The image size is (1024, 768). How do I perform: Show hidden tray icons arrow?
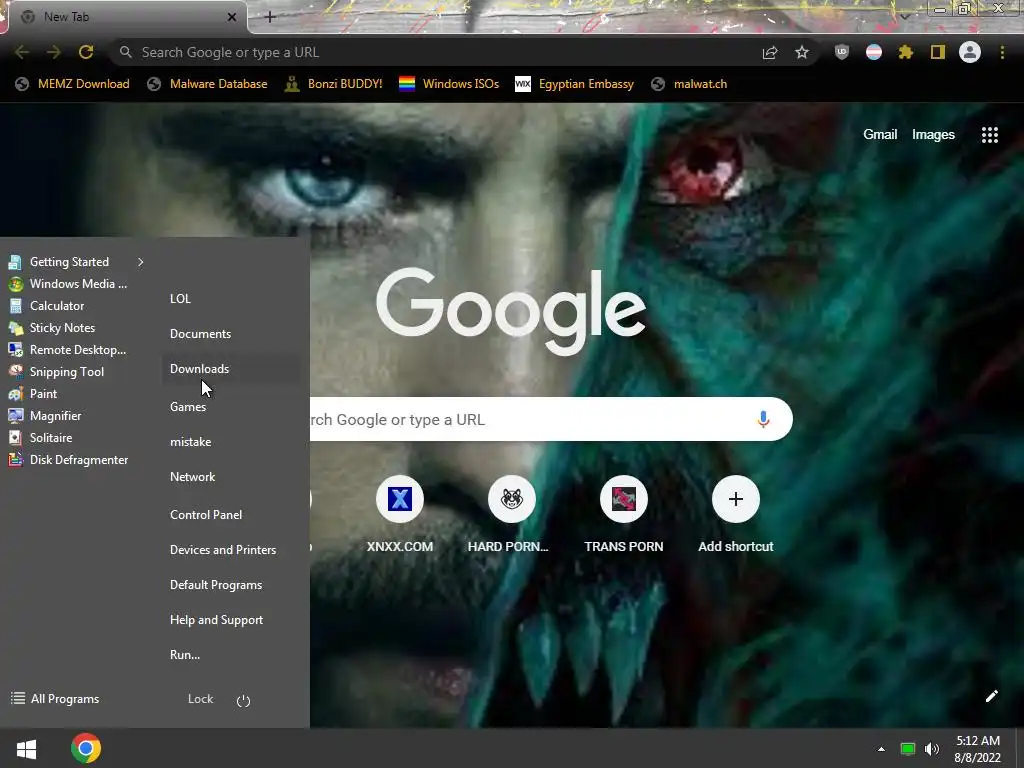point(881,748)
